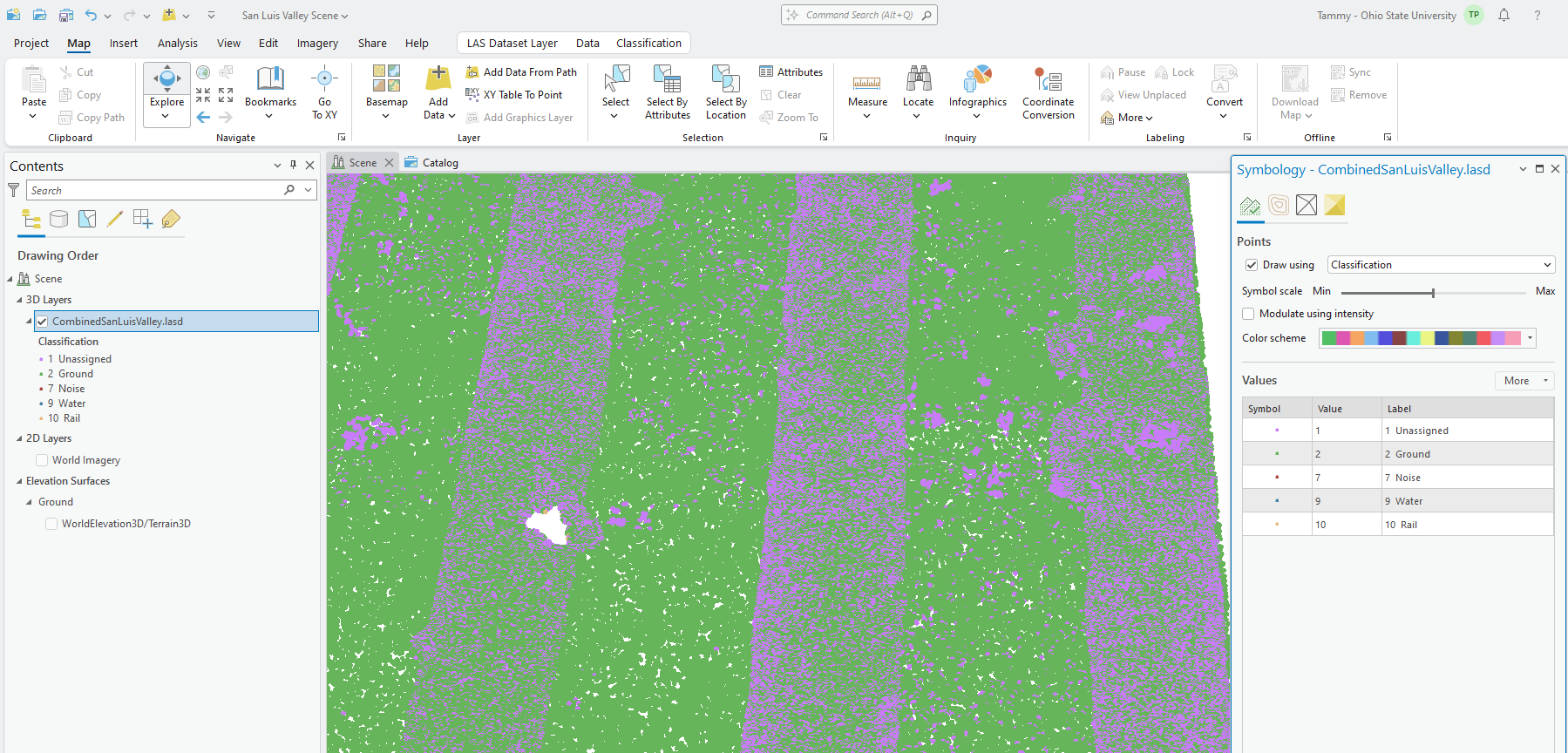Click the Coordinate Conversion icon
Screen dimensions: 1568x753
[x=1048, y=81]
